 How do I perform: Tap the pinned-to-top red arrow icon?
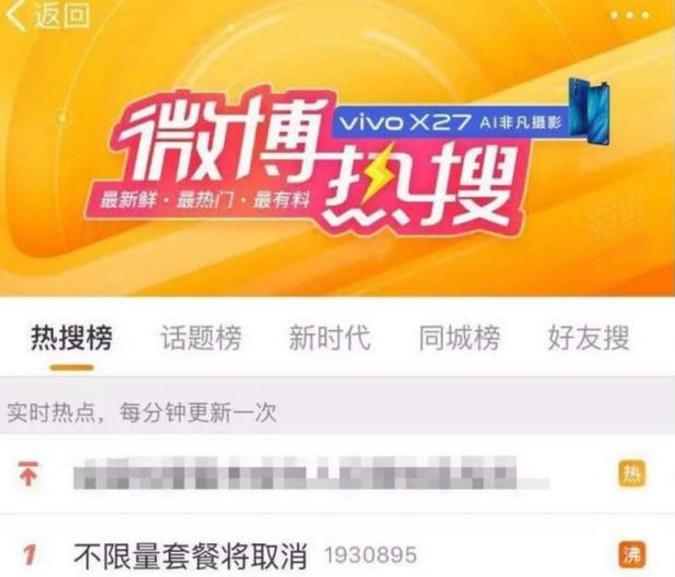[x=28, y=473]
